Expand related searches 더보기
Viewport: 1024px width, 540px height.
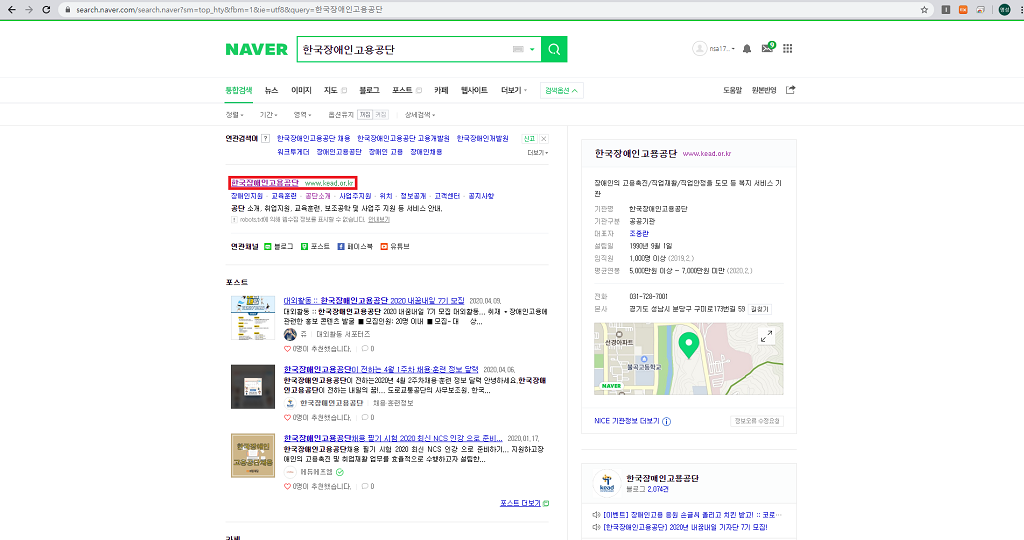537,153
